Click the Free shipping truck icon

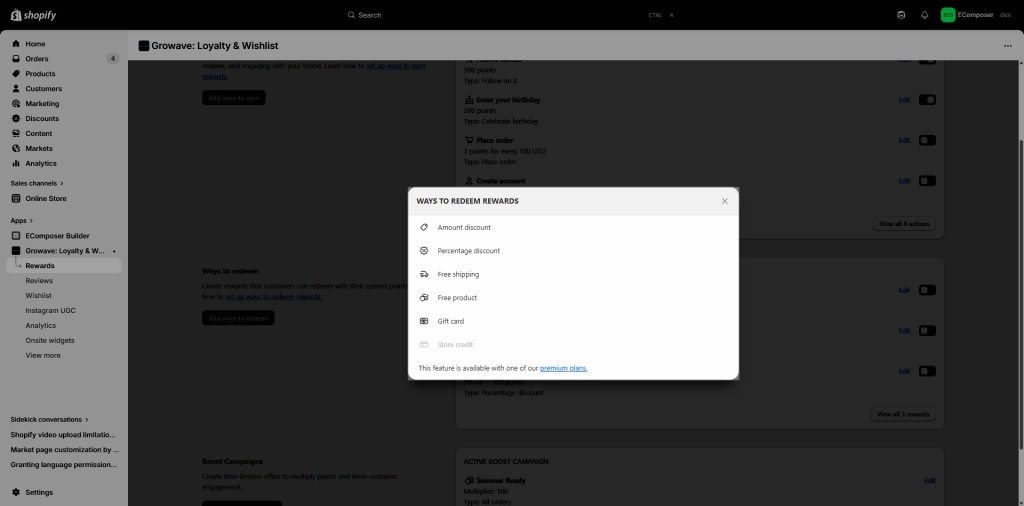pyautogui.click(x=424, y=274)
